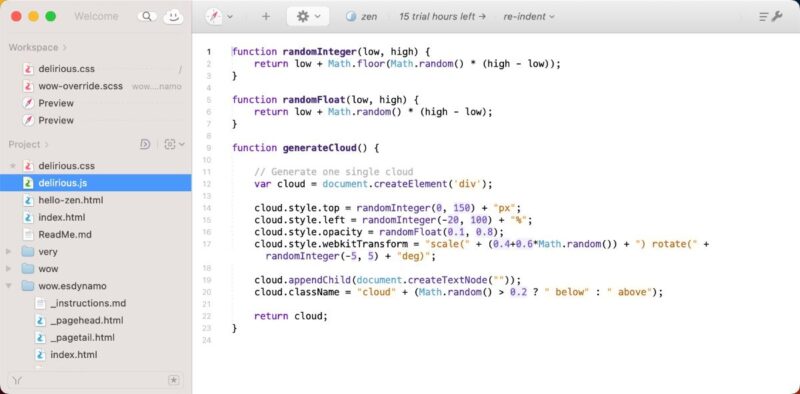Click the 'wow....namo' path label
The width and height of the screenshot is (800, 394).
click(x=157, y=87)
